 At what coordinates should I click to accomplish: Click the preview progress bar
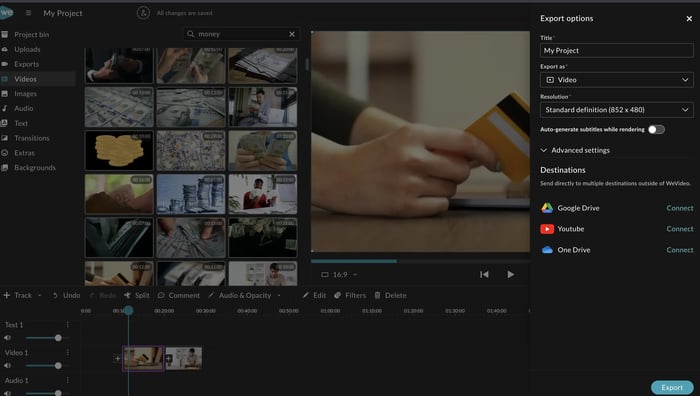coord(420,261)
